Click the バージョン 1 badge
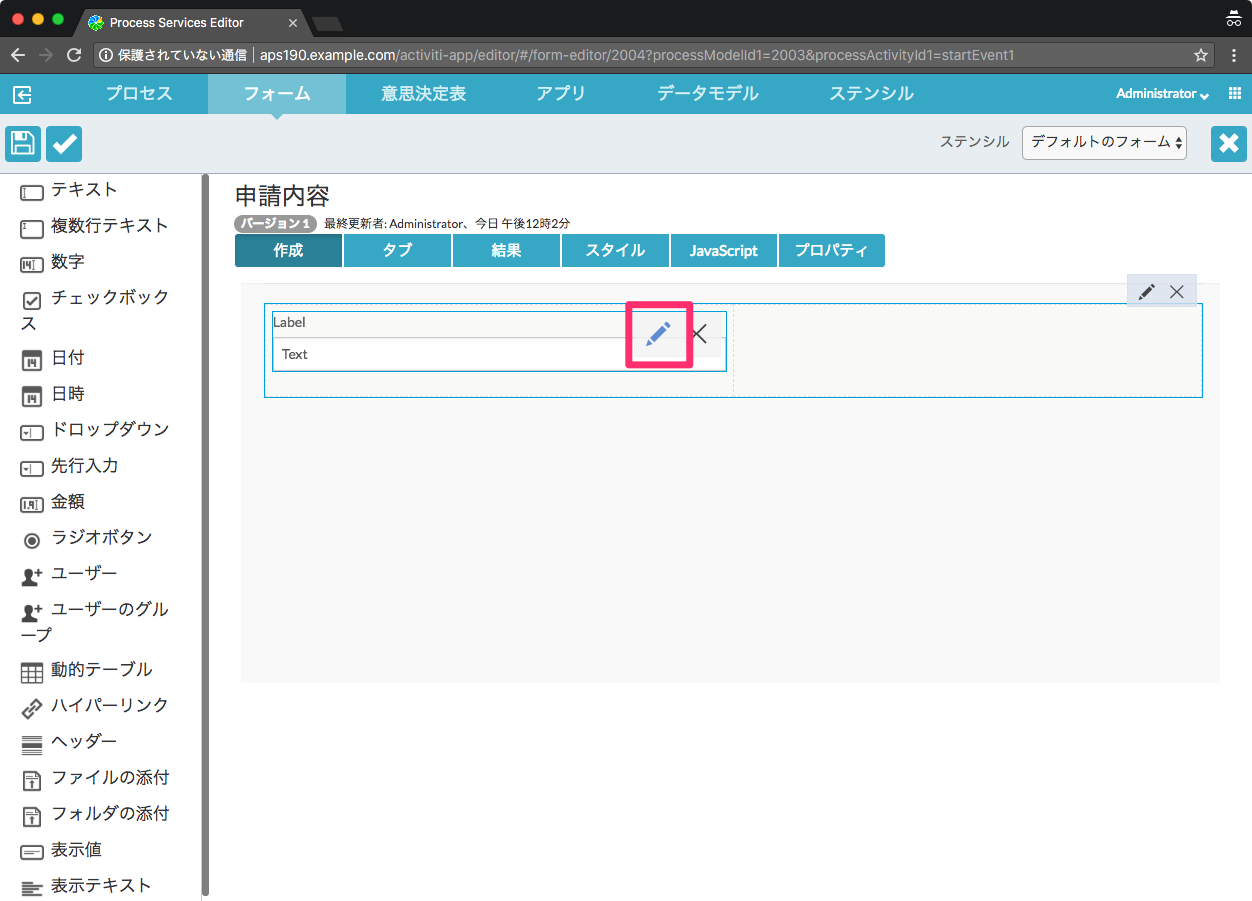The height and width of the screenshot is (901, 1252). pos(276,224)
